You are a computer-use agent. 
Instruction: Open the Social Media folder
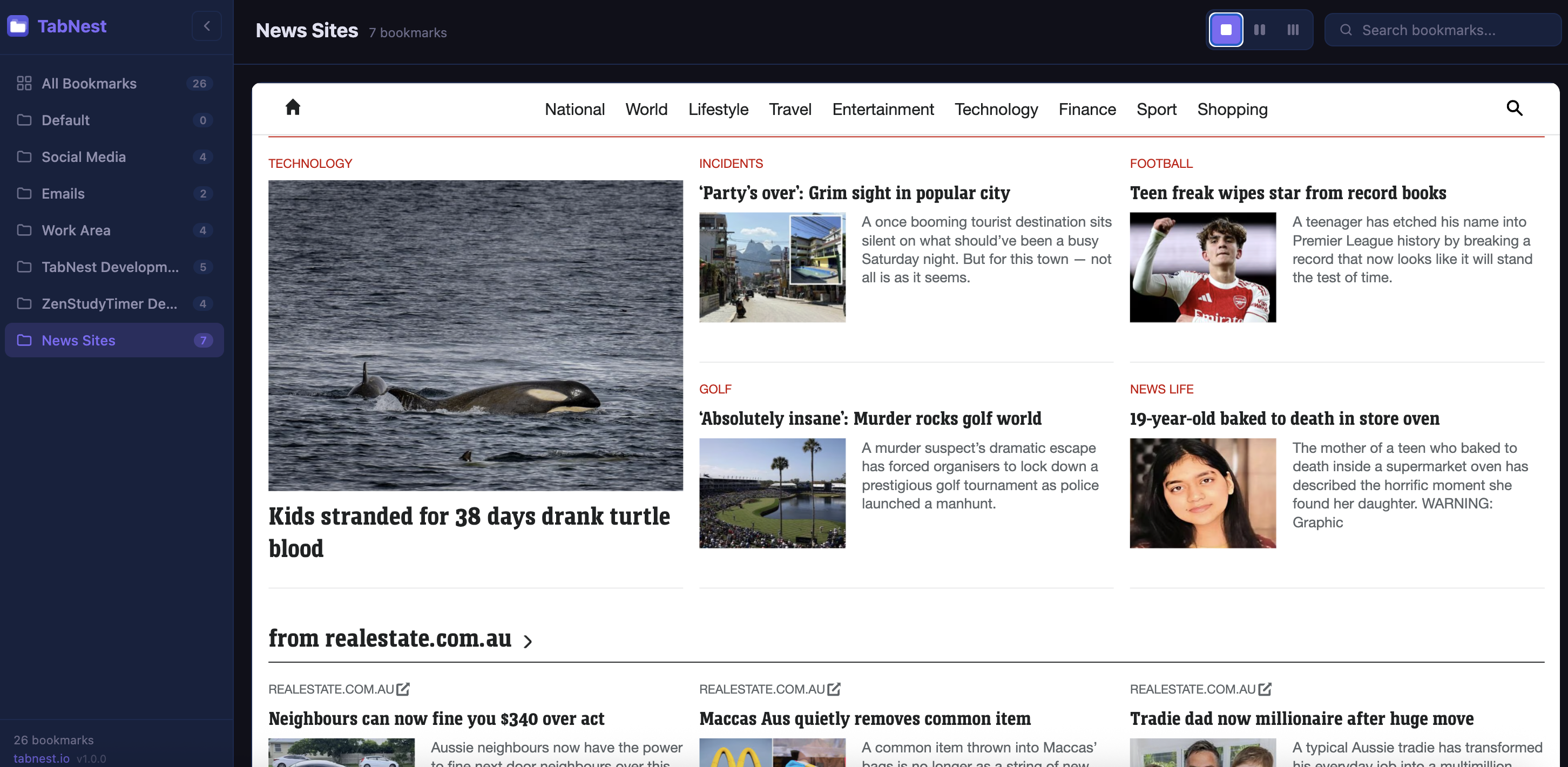click(x=83, y=157)
